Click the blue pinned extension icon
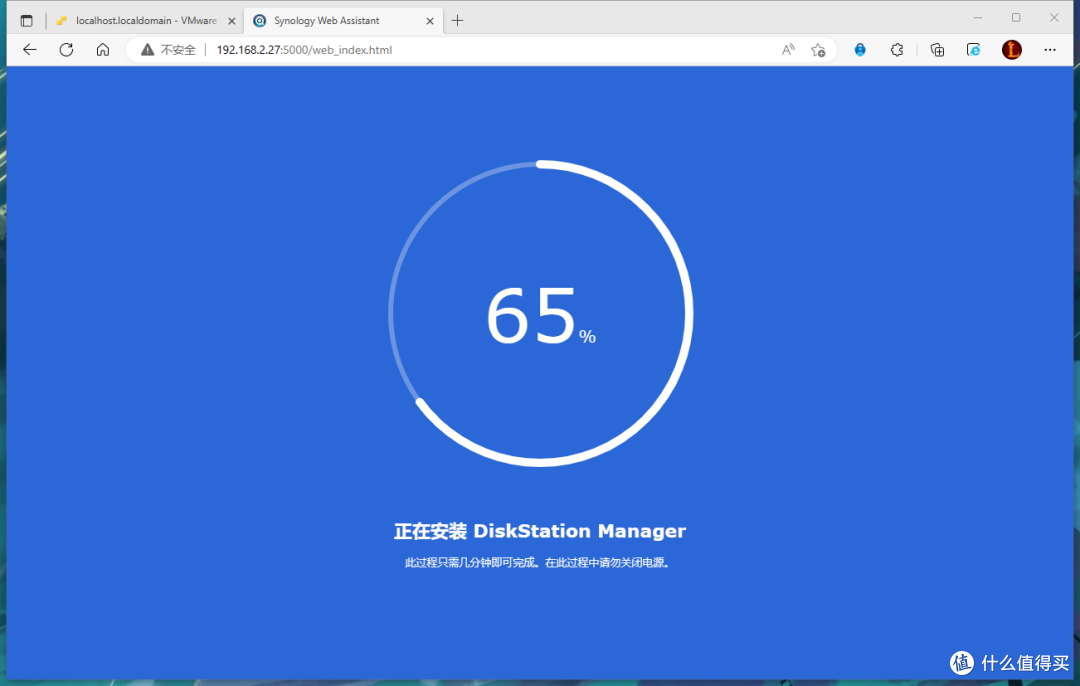The image size is (1080, 686). tap(859, 49)
